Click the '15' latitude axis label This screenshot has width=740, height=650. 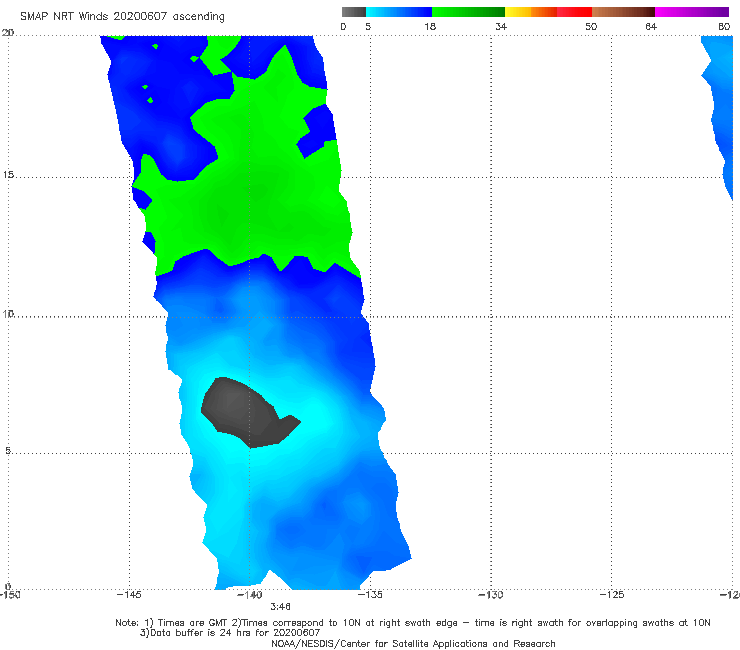coord(8,175)
